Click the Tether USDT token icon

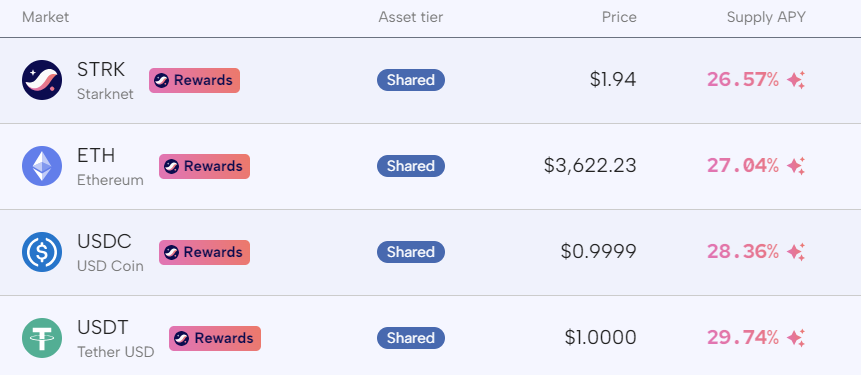point(42,338)
